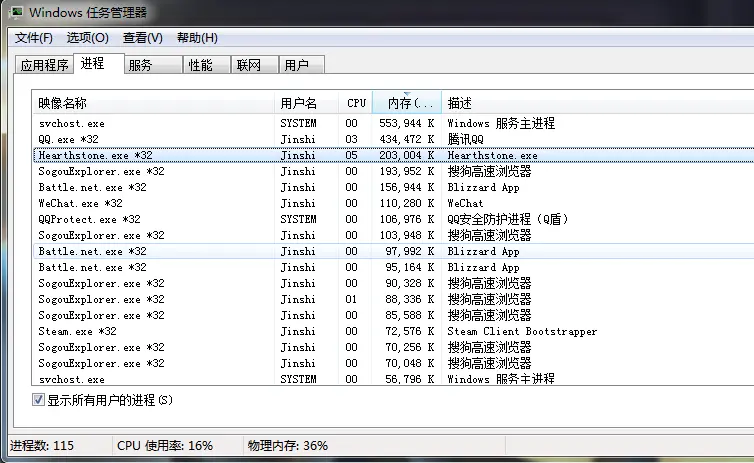754x463 pixels.
Task: Select the WeChat.exe *32 process
Action: [393, 203]
